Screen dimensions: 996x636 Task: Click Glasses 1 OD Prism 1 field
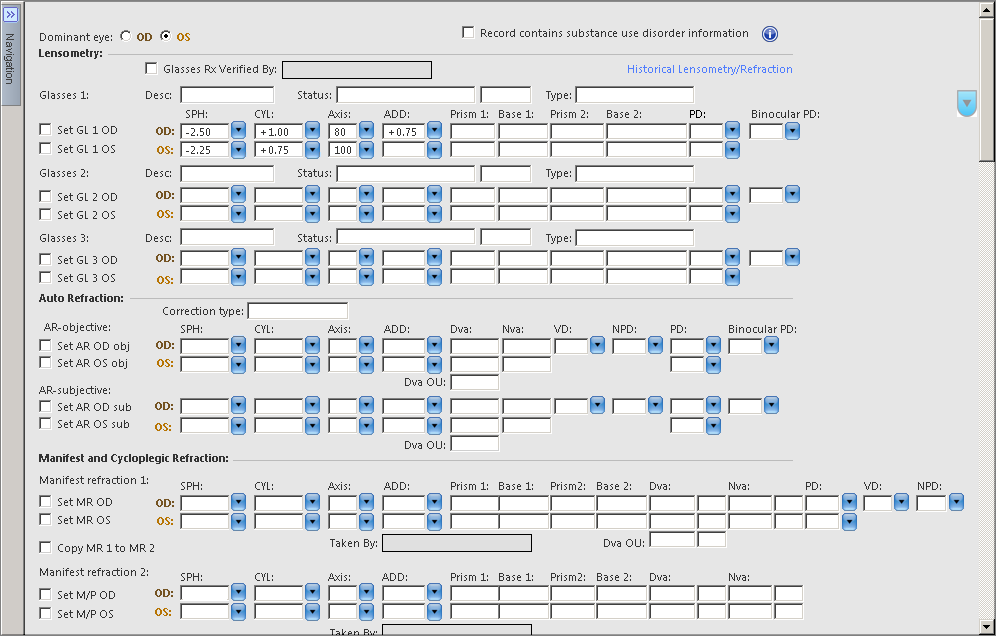click(473, 132)
